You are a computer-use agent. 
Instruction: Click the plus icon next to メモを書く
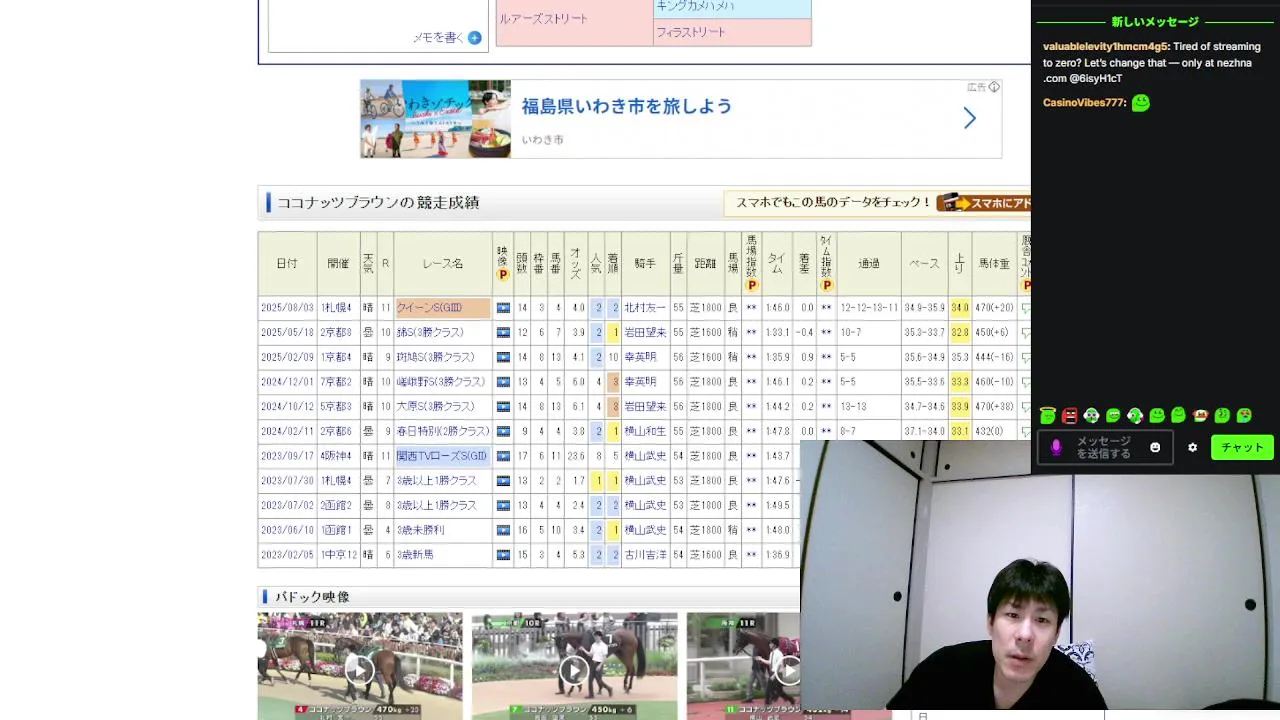click(475, 38)
